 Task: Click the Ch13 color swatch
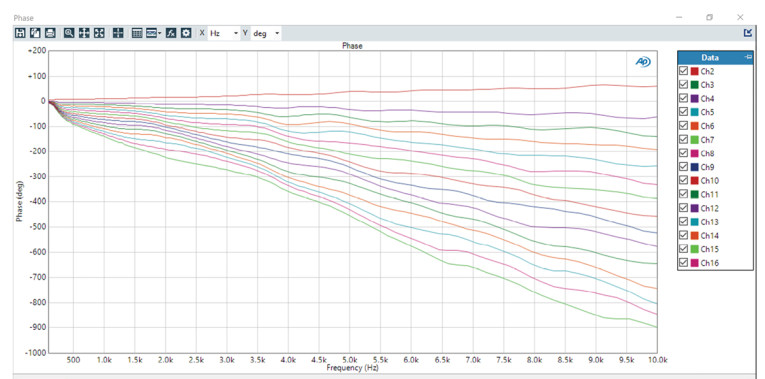click(695, 221)
